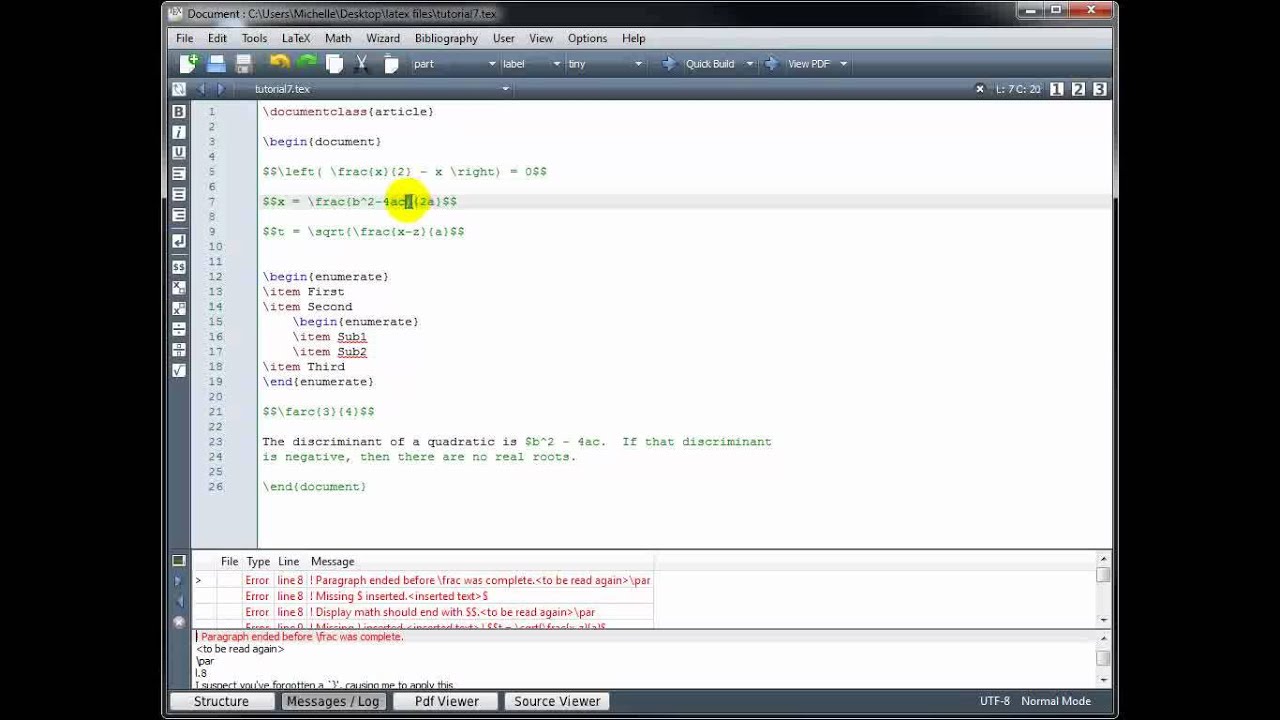Apply italic with the i icon
The width and height of the screenshot is (1280, 720).
(179, 132)
